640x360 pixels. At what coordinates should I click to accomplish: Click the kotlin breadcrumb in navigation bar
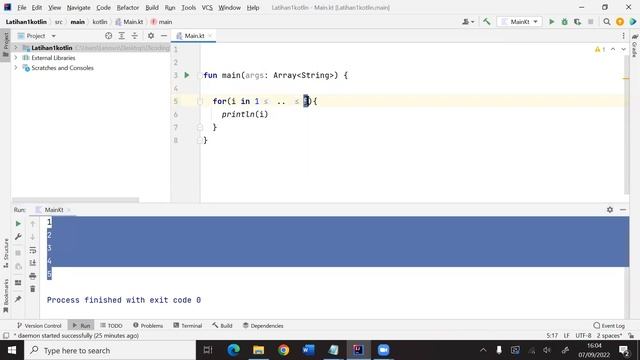[x=100, y=22]
